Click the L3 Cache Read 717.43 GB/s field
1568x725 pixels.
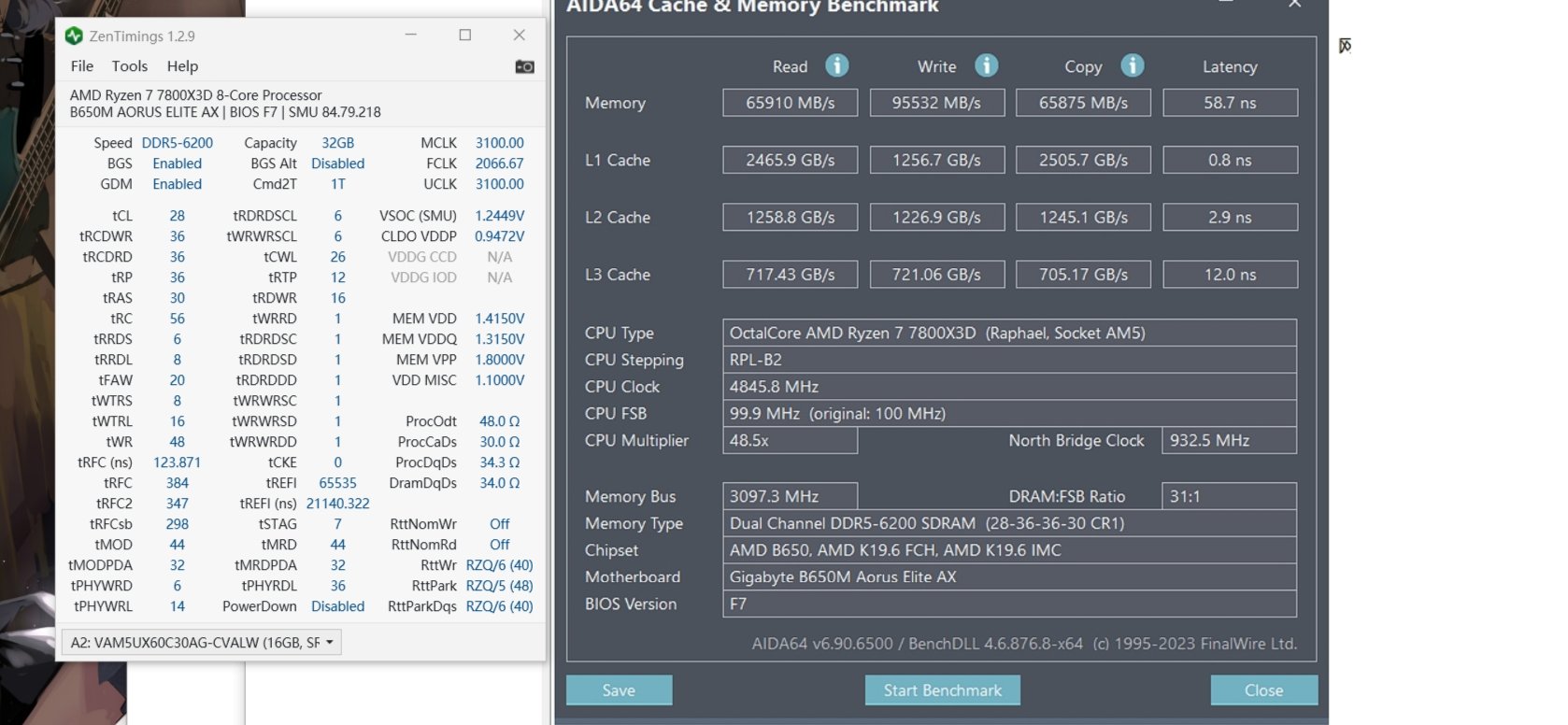[790, 275]
